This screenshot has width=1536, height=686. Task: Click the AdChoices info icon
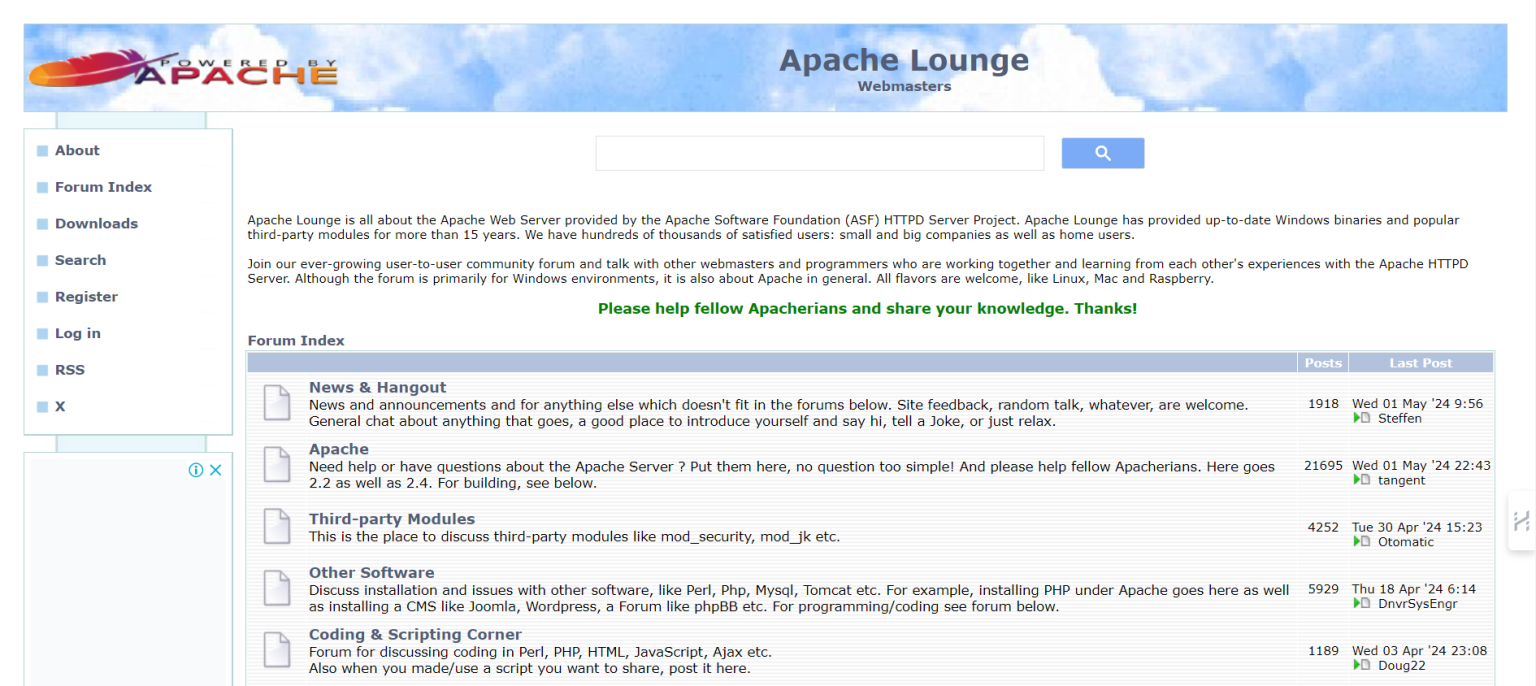[x=198, y=469]
